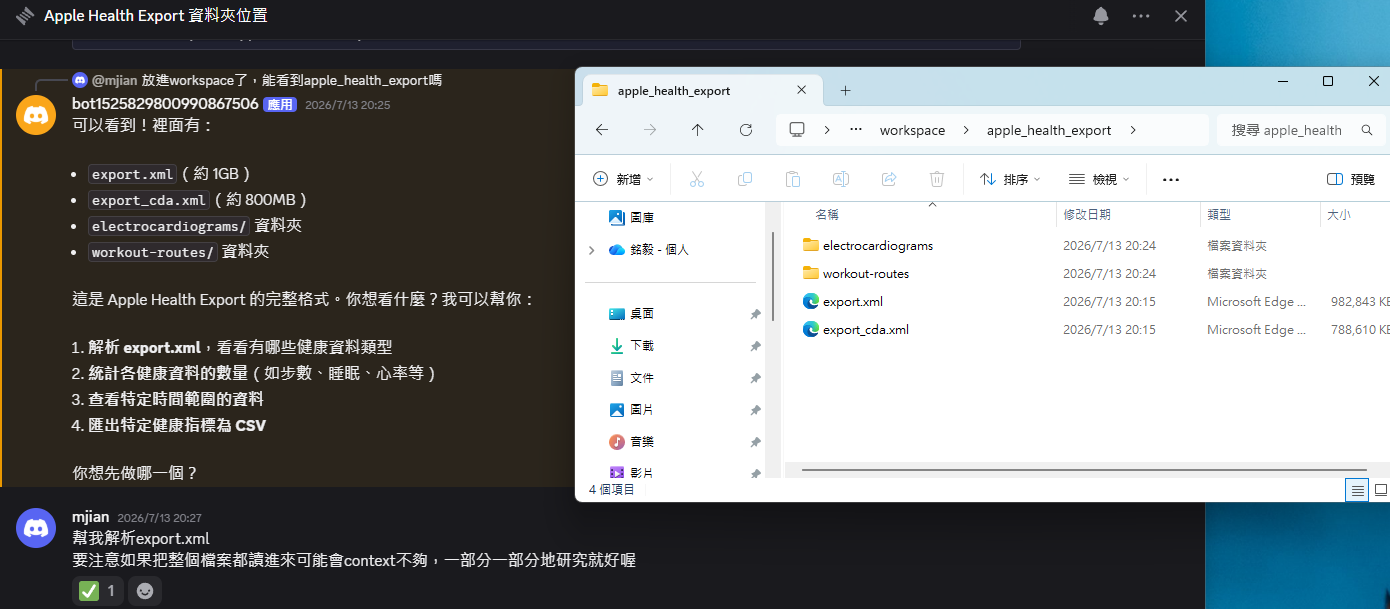Screen dimensions: 1390x609
Task: Open 影片 in the navigation pane
Action: 642,472
